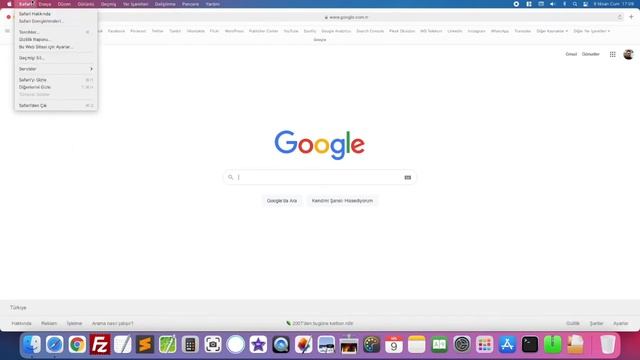The height and width of the screenshot is (360, 640).
Task: Launch FileZilla from the Dock
Action: 100,344
